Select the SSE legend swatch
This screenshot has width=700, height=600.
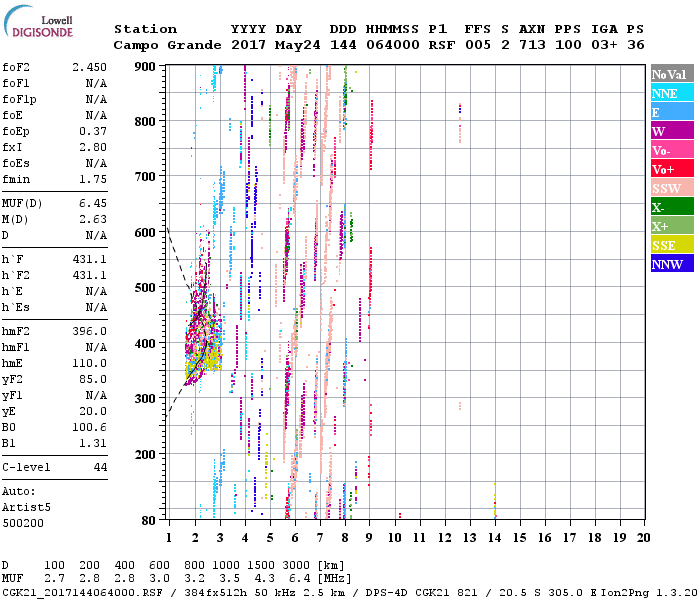pos(672,245)
